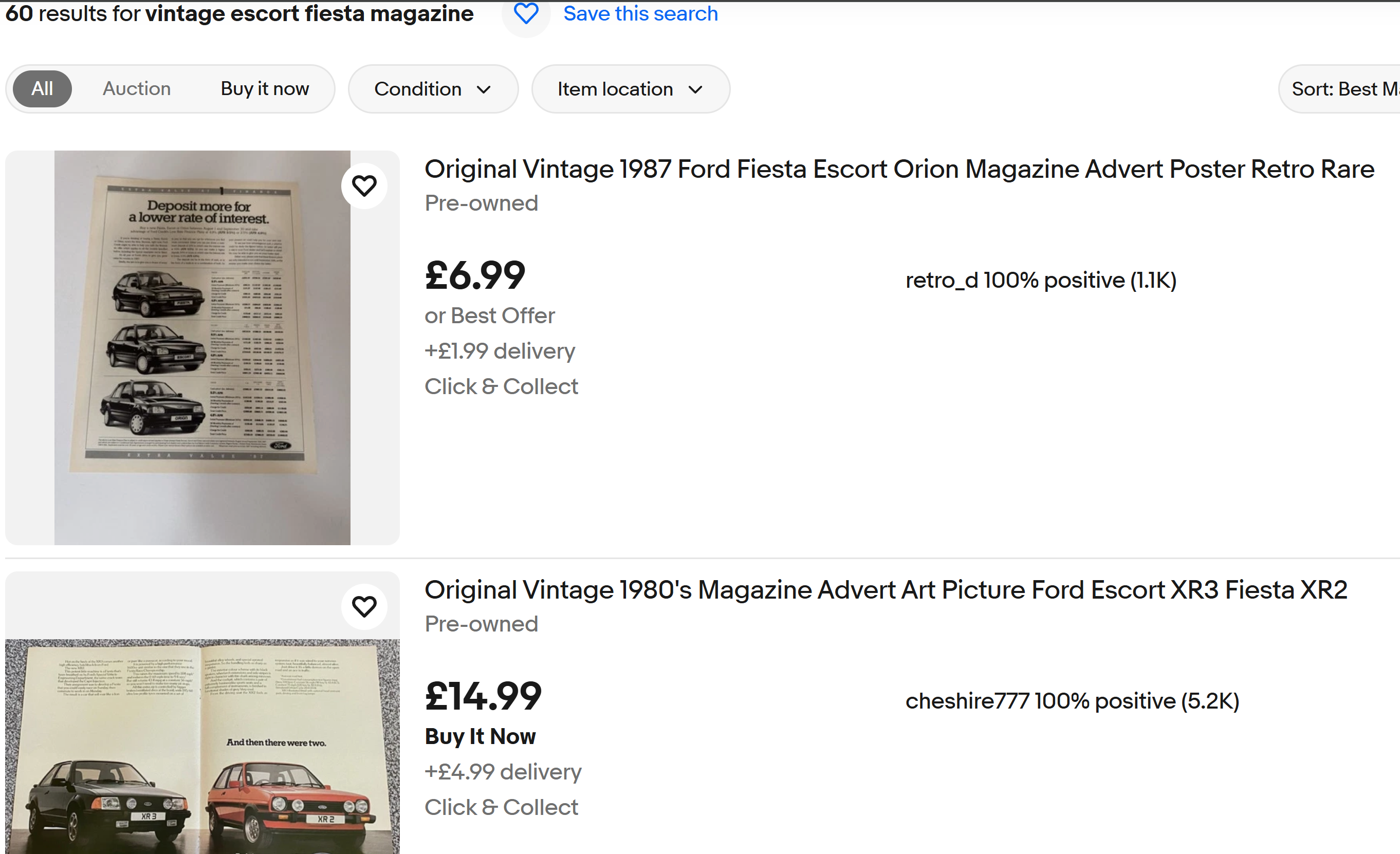Click the £14.99 price
1400x854 pixels.
483,697
